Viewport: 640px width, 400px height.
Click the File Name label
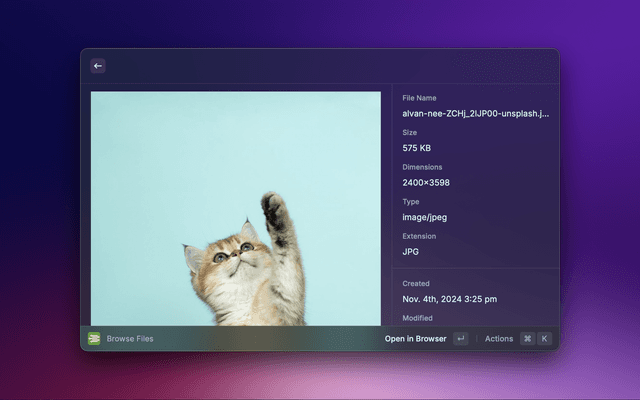click(419, 98)
